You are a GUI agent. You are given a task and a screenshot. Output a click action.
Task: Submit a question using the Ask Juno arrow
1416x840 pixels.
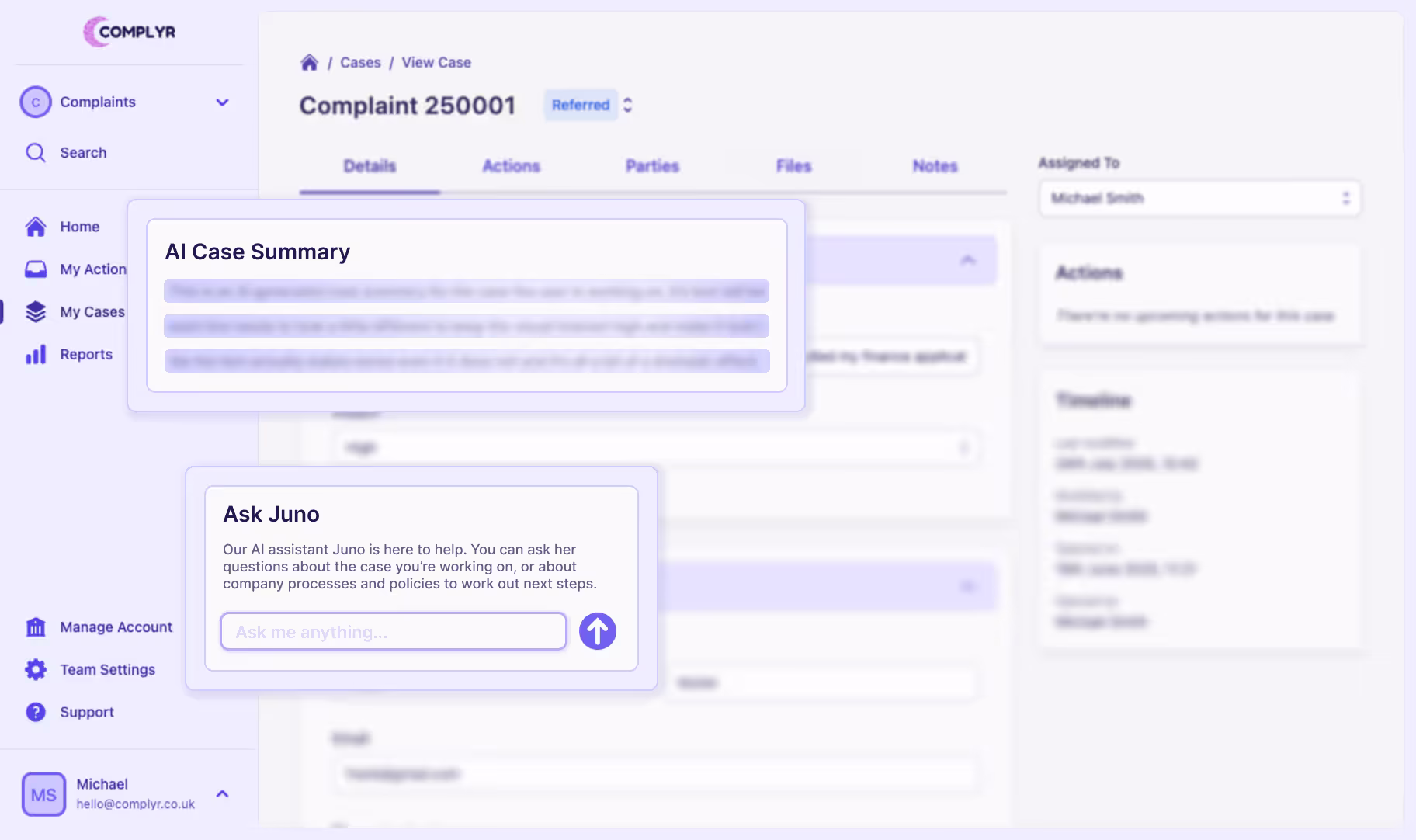596,631
